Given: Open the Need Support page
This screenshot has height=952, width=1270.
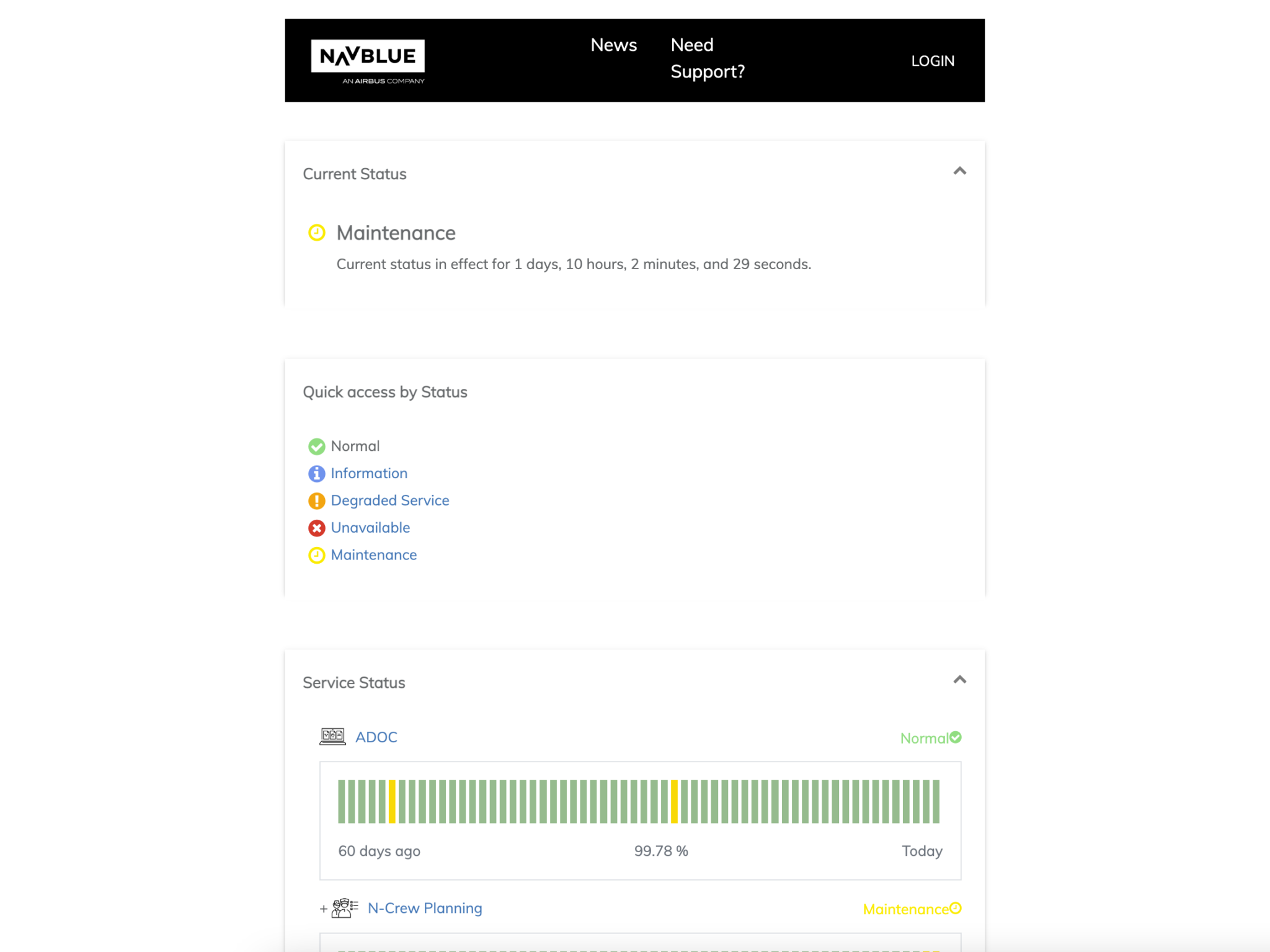Looking at the screenshot, I should 707,58.
